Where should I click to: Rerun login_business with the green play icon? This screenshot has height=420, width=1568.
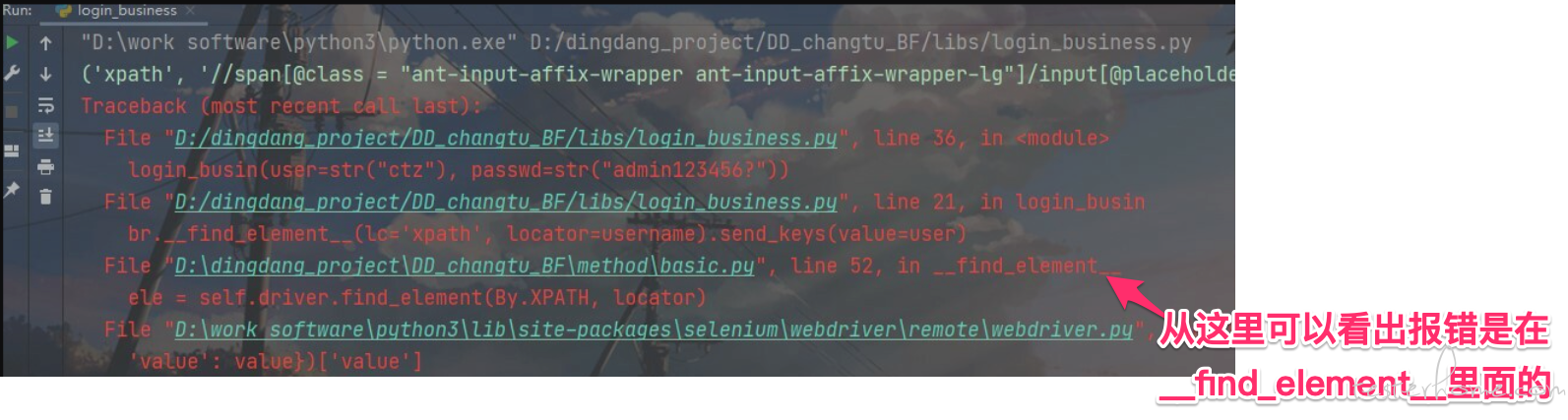coord(12,42)
